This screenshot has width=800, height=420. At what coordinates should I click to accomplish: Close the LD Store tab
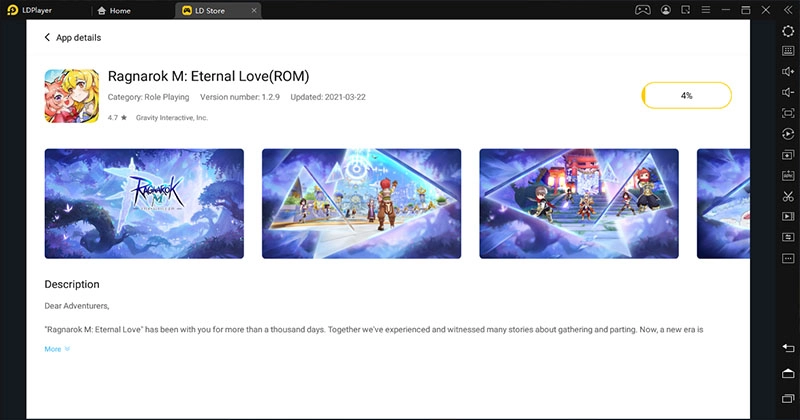[254, 10]
